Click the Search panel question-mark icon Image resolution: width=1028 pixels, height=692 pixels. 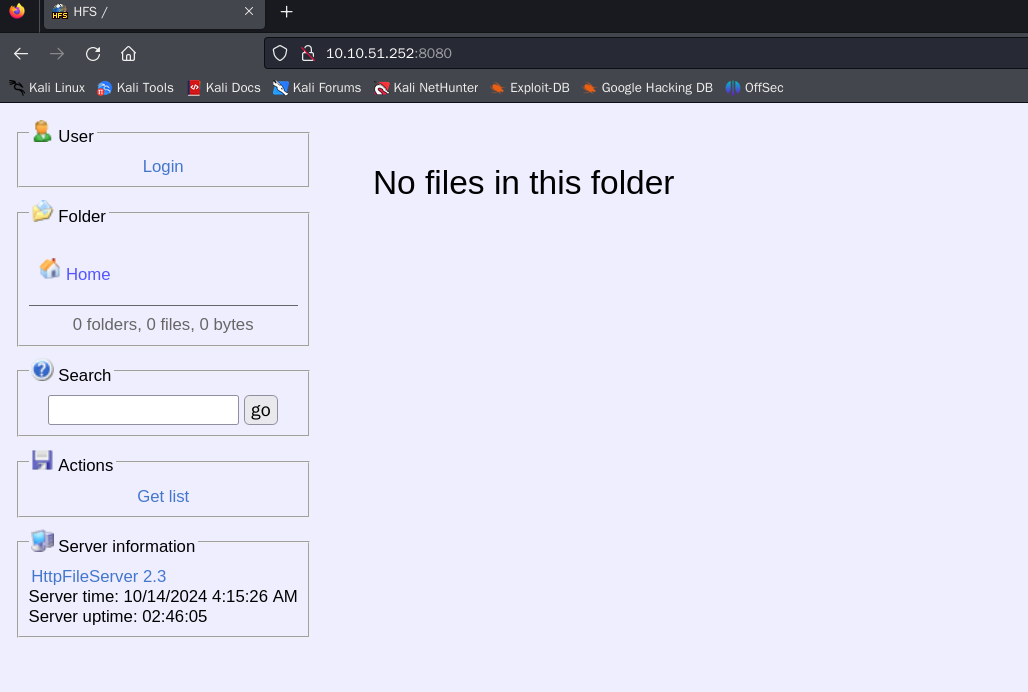[43, 370]
